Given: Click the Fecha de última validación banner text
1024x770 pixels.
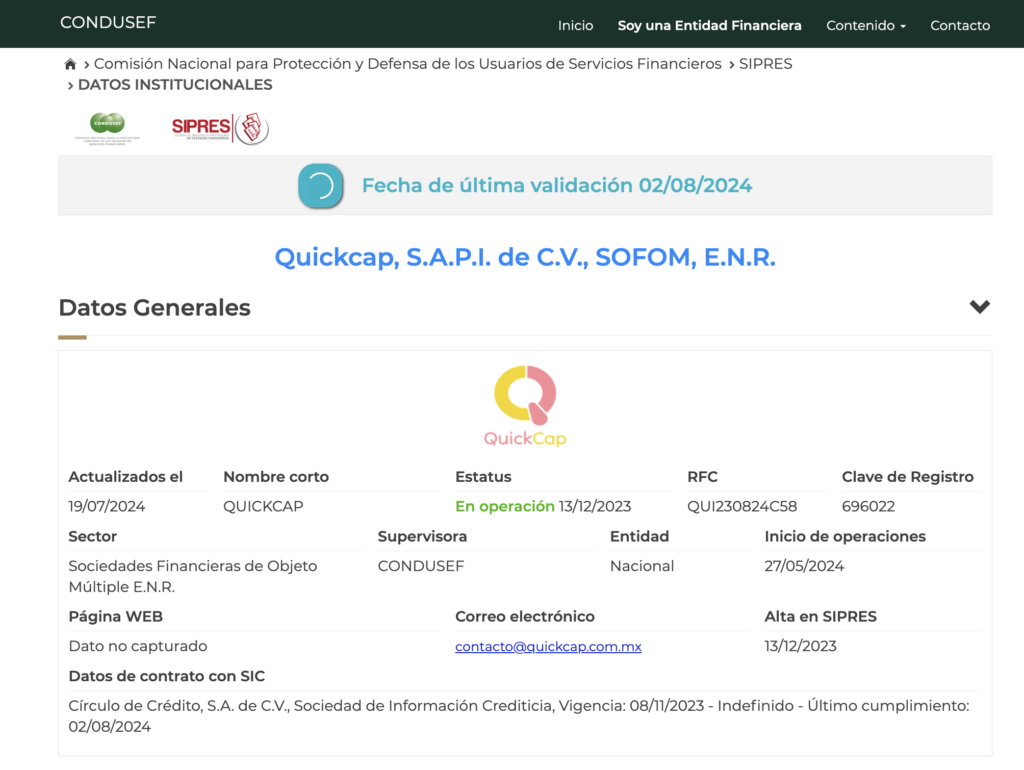Looking at the screenshot, I should click(x=556, y=186).
